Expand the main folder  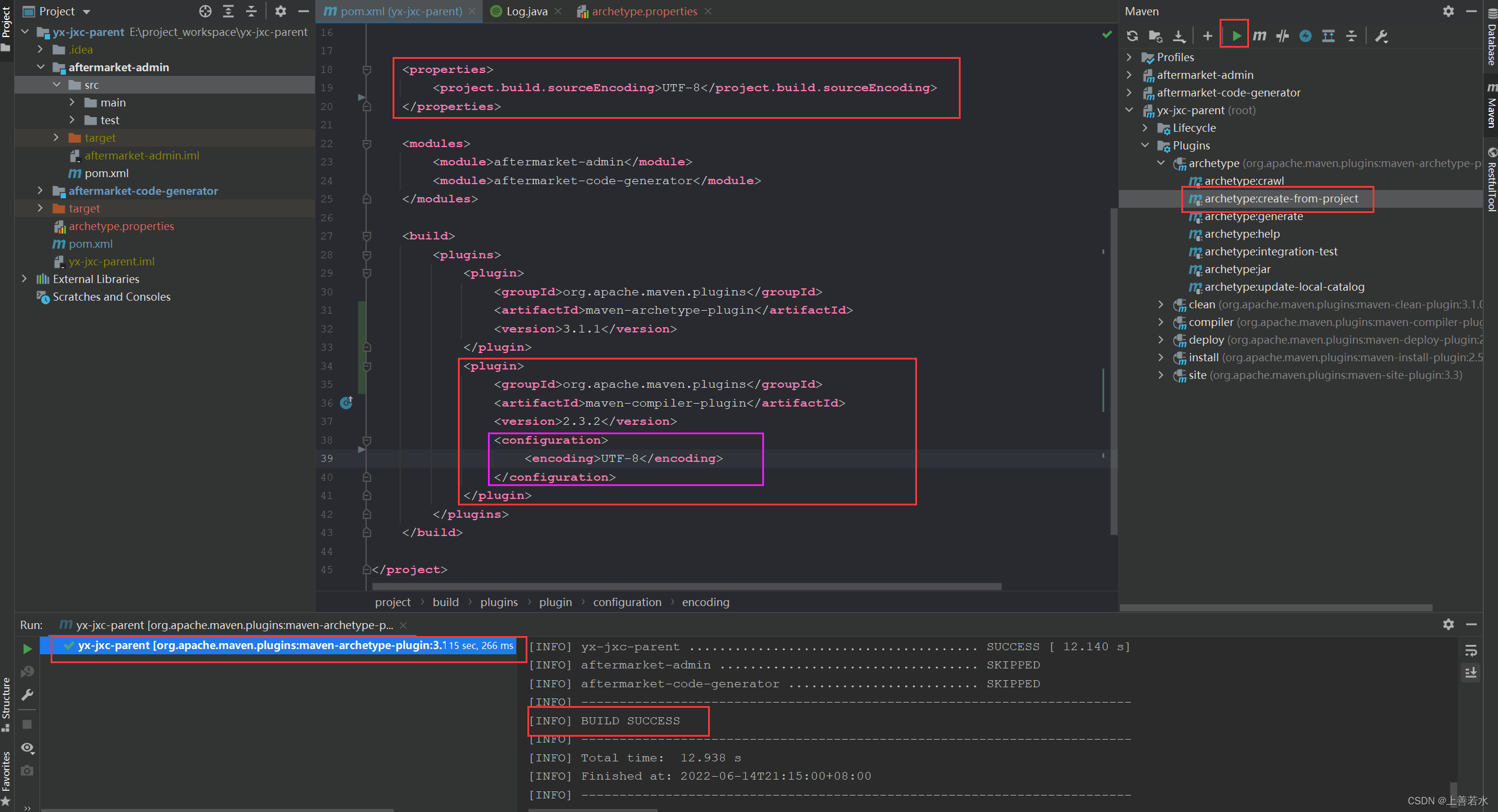click(x=72, y=102)
